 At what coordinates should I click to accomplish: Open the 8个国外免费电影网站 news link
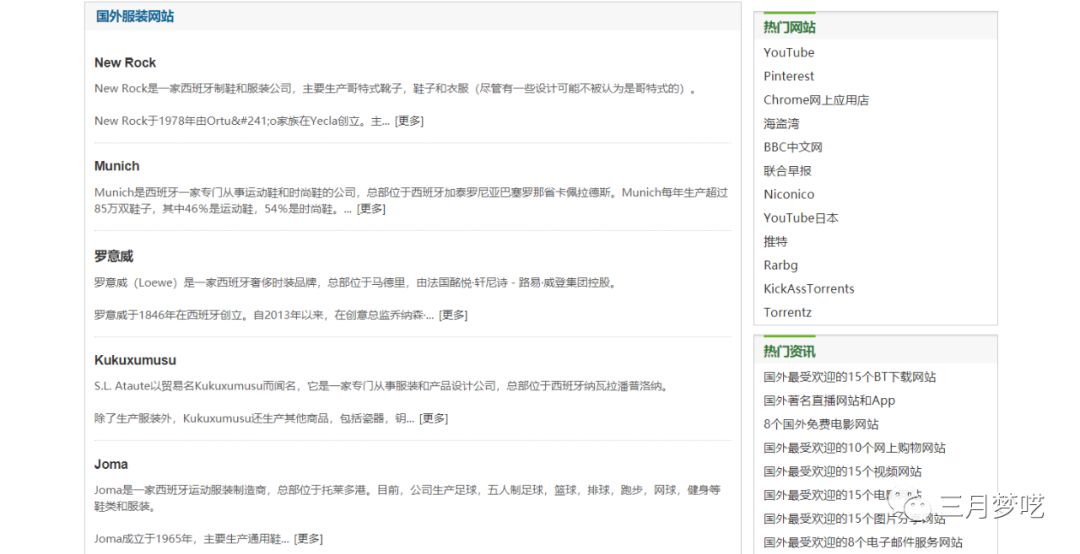[821, 424]
